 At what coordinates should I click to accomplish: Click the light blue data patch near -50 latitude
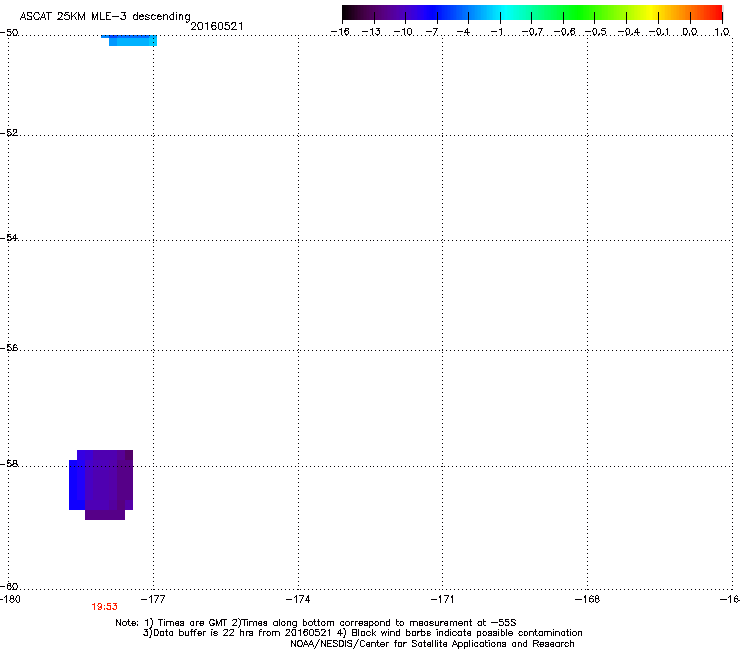click(129, 40)
